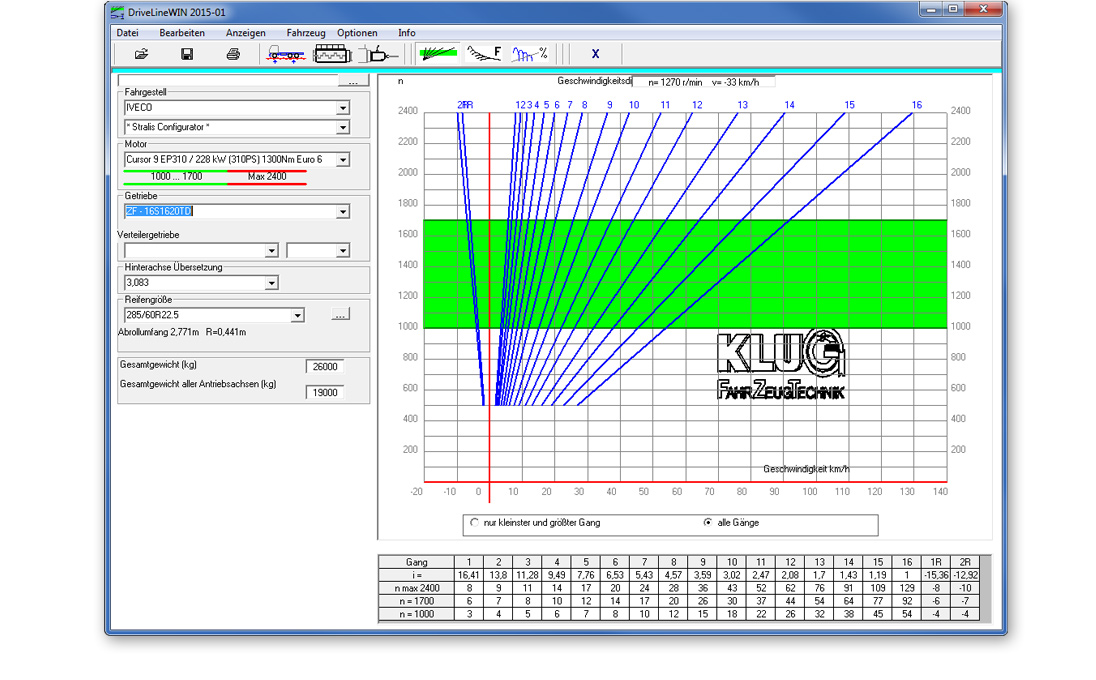Click the Gesamtgewicht 26000 input field

coord(325,366)
